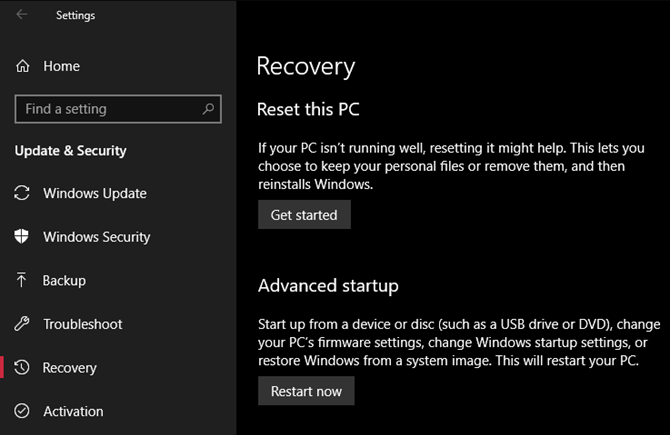Click the Home house icon
This screenshot has width=670, height=435.
[23, 66]
